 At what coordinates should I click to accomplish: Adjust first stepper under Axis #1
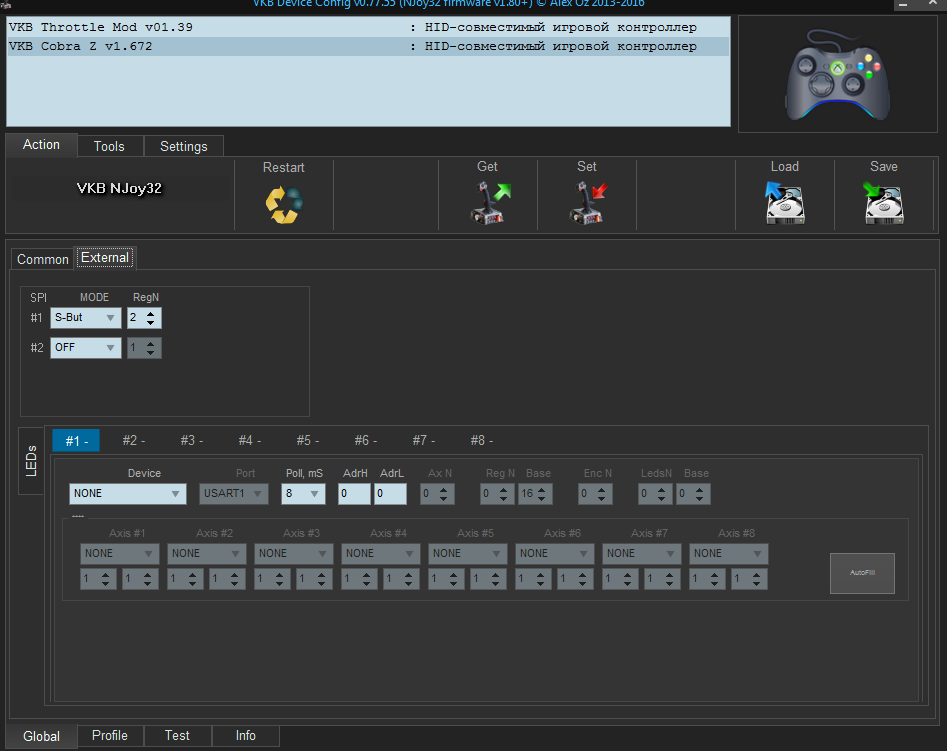98,579
